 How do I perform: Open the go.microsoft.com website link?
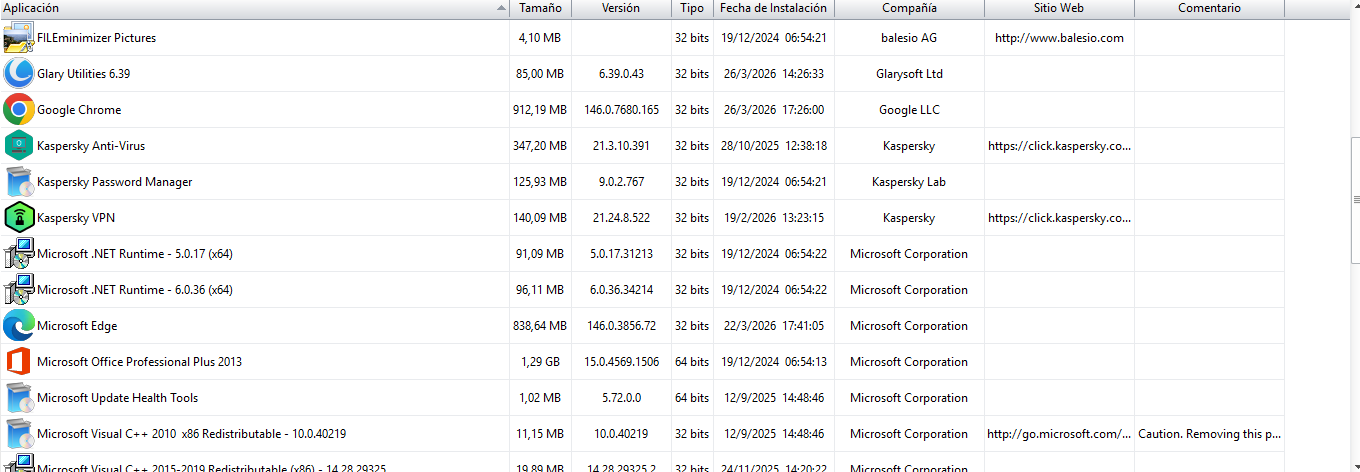1059,434
